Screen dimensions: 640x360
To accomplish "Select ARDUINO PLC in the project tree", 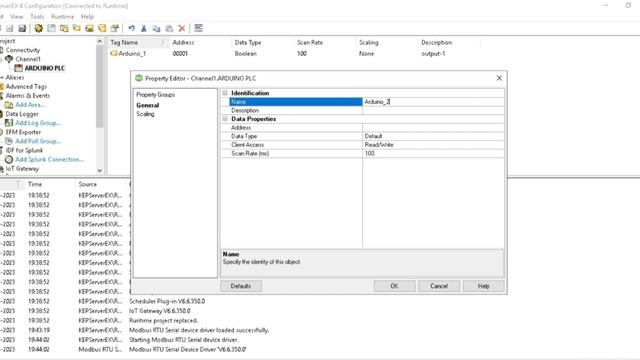I will coord(44,68).
